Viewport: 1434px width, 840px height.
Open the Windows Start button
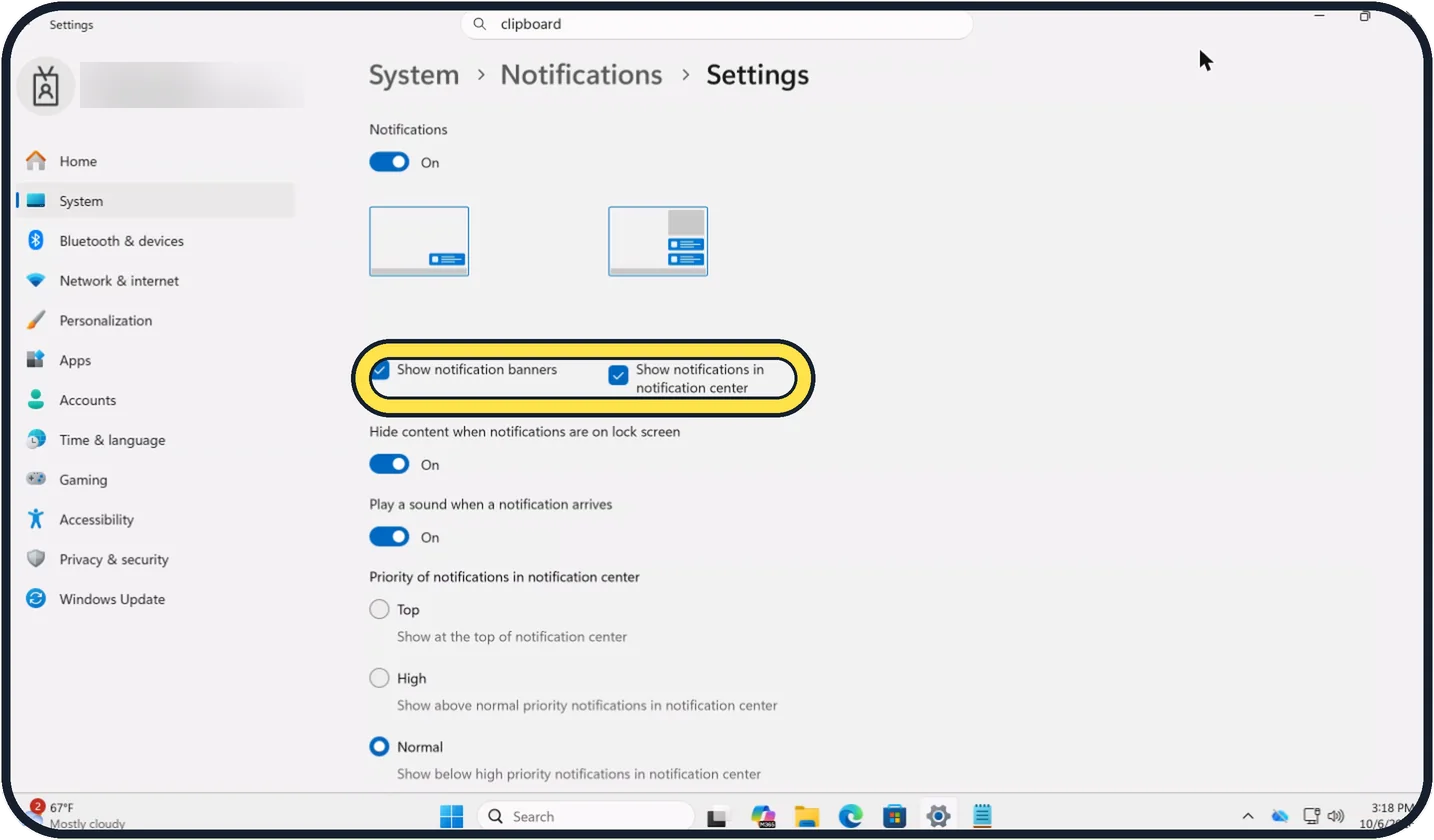click(452, 816)
